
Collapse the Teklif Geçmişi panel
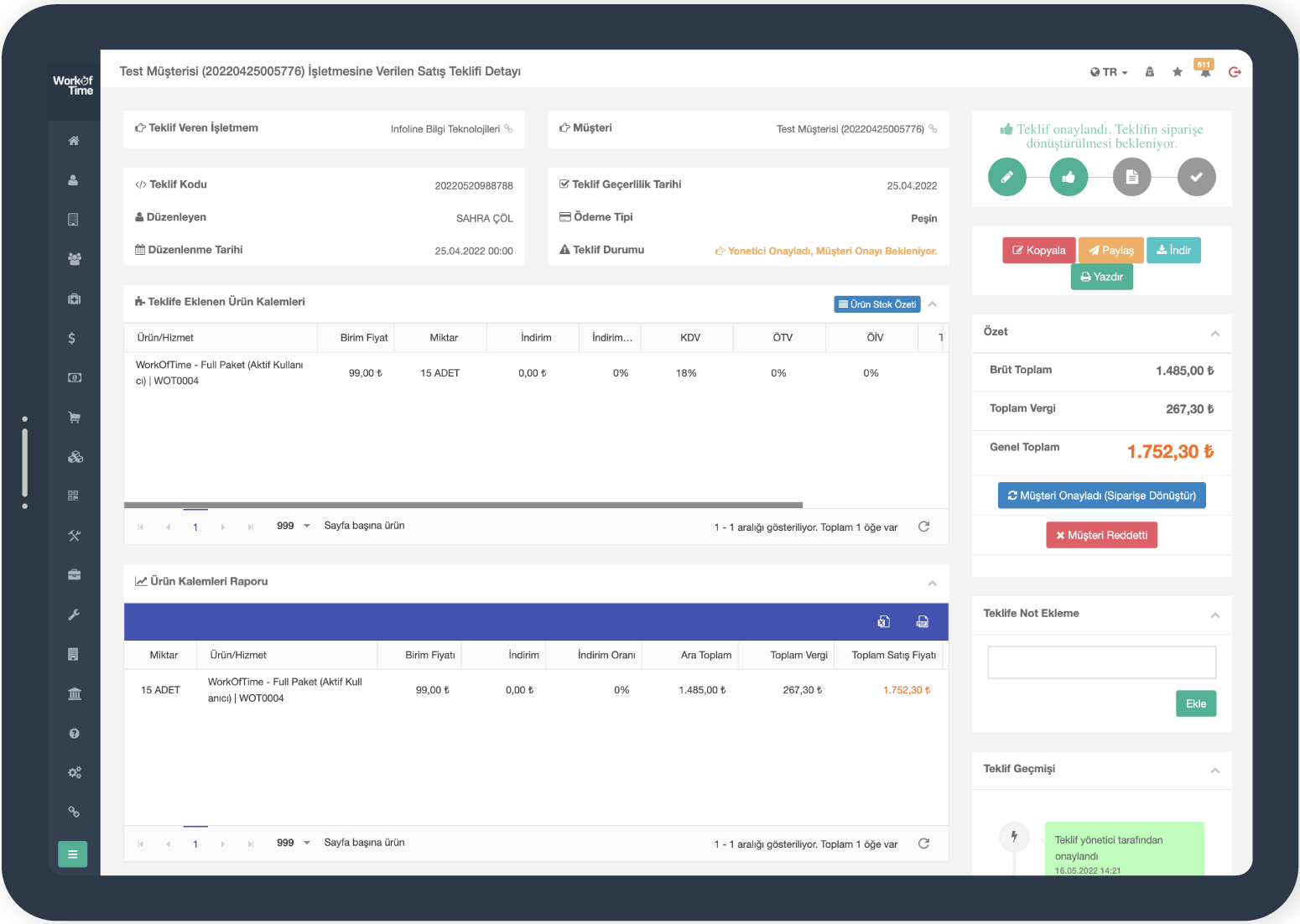coord(1214,771)
